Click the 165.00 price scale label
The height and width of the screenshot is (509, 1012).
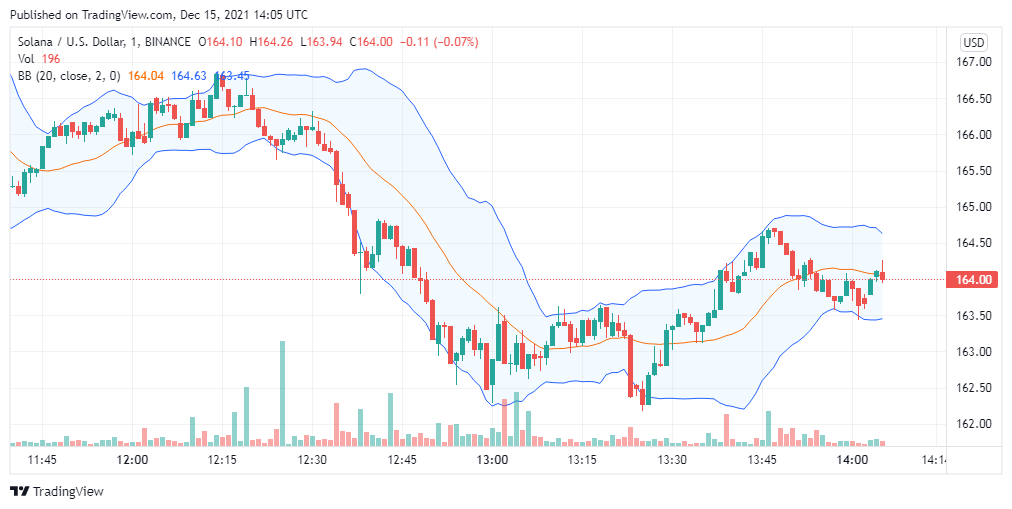click(x=974, y=207)
